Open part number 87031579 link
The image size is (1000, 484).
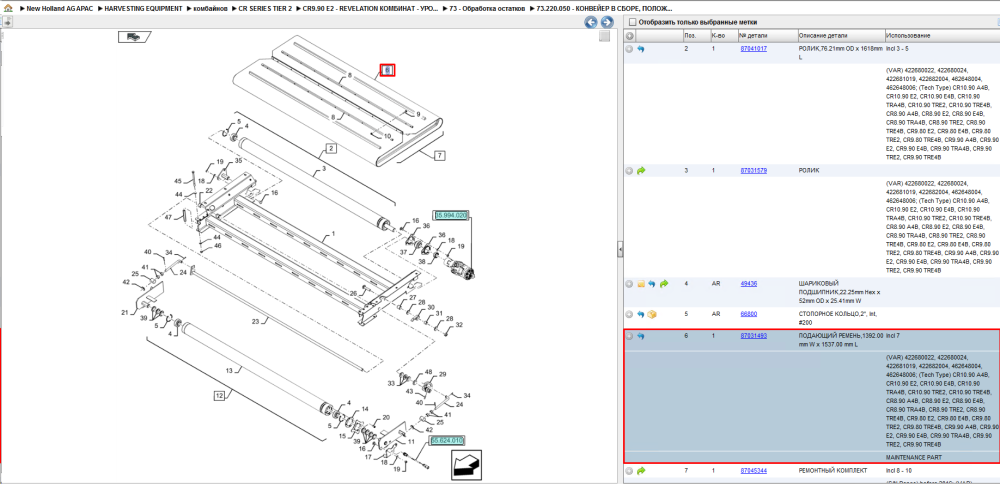point(753,170)
